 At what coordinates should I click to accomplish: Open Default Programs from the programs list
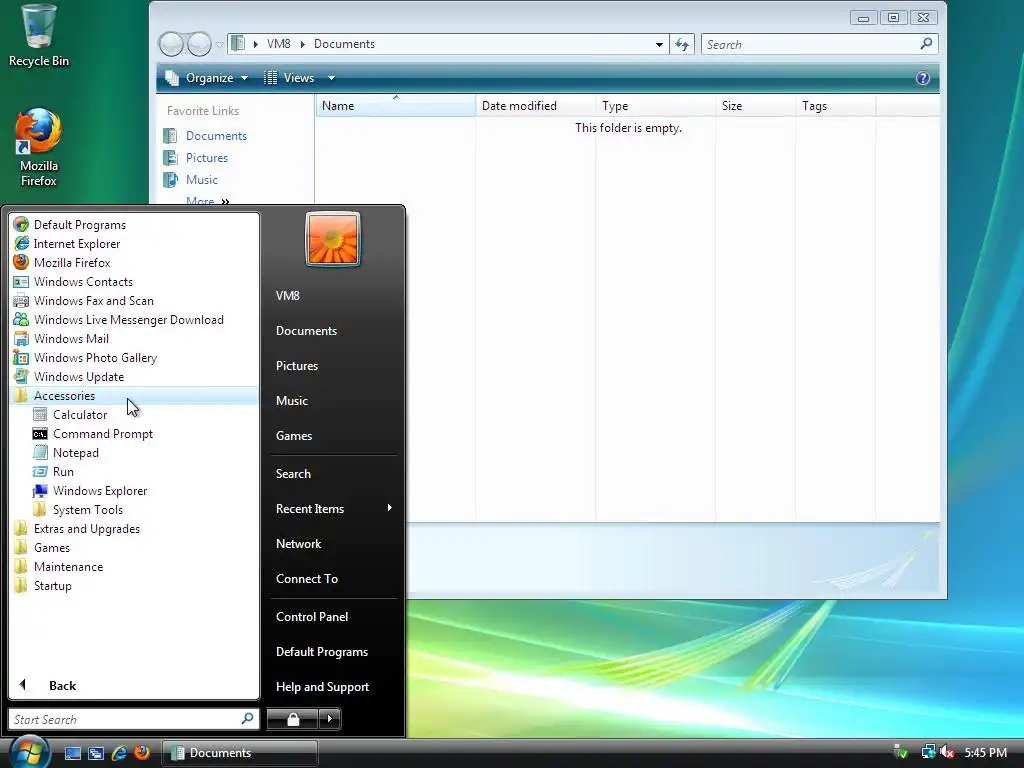click(80, 225)
